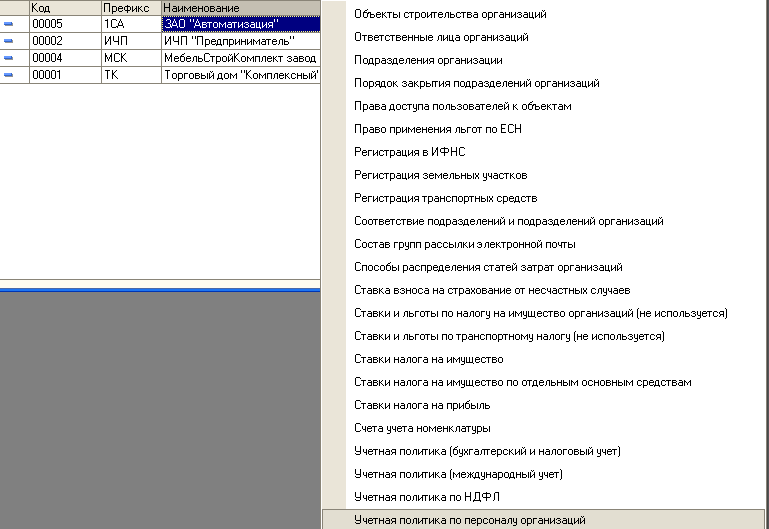Open Регистрация в ИФНС entry
Viewport: 769px width, 529px height.
click(x=410, y=152)
